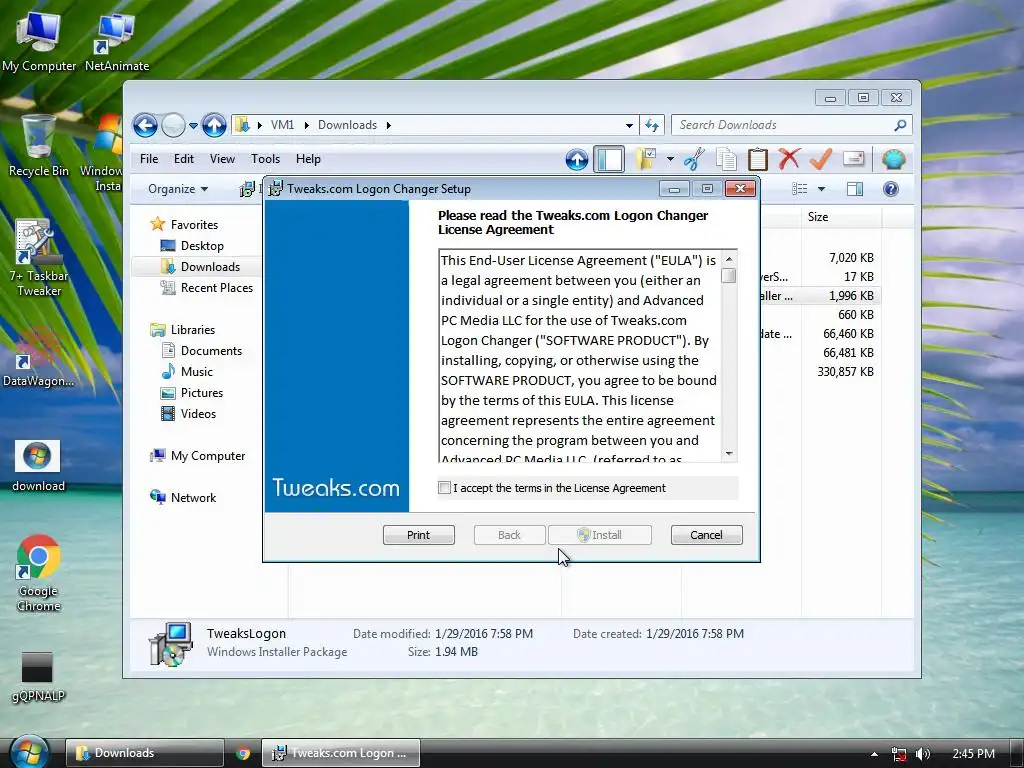1024x768 pixels.
Task: Toggle the navigation pane toolbar button
Action: [x=609, y=159]
